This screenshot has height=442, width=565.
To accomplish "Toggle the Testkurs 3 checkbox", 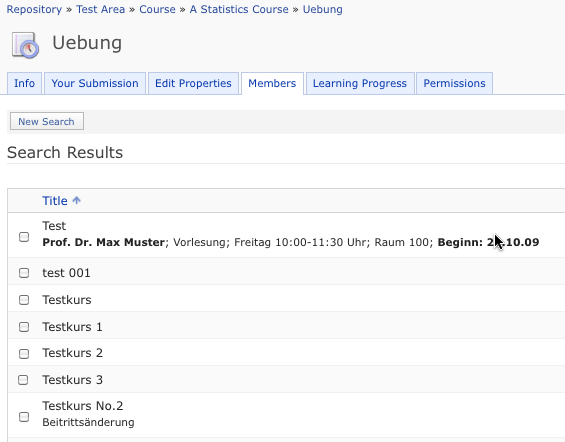I will 23,380.
